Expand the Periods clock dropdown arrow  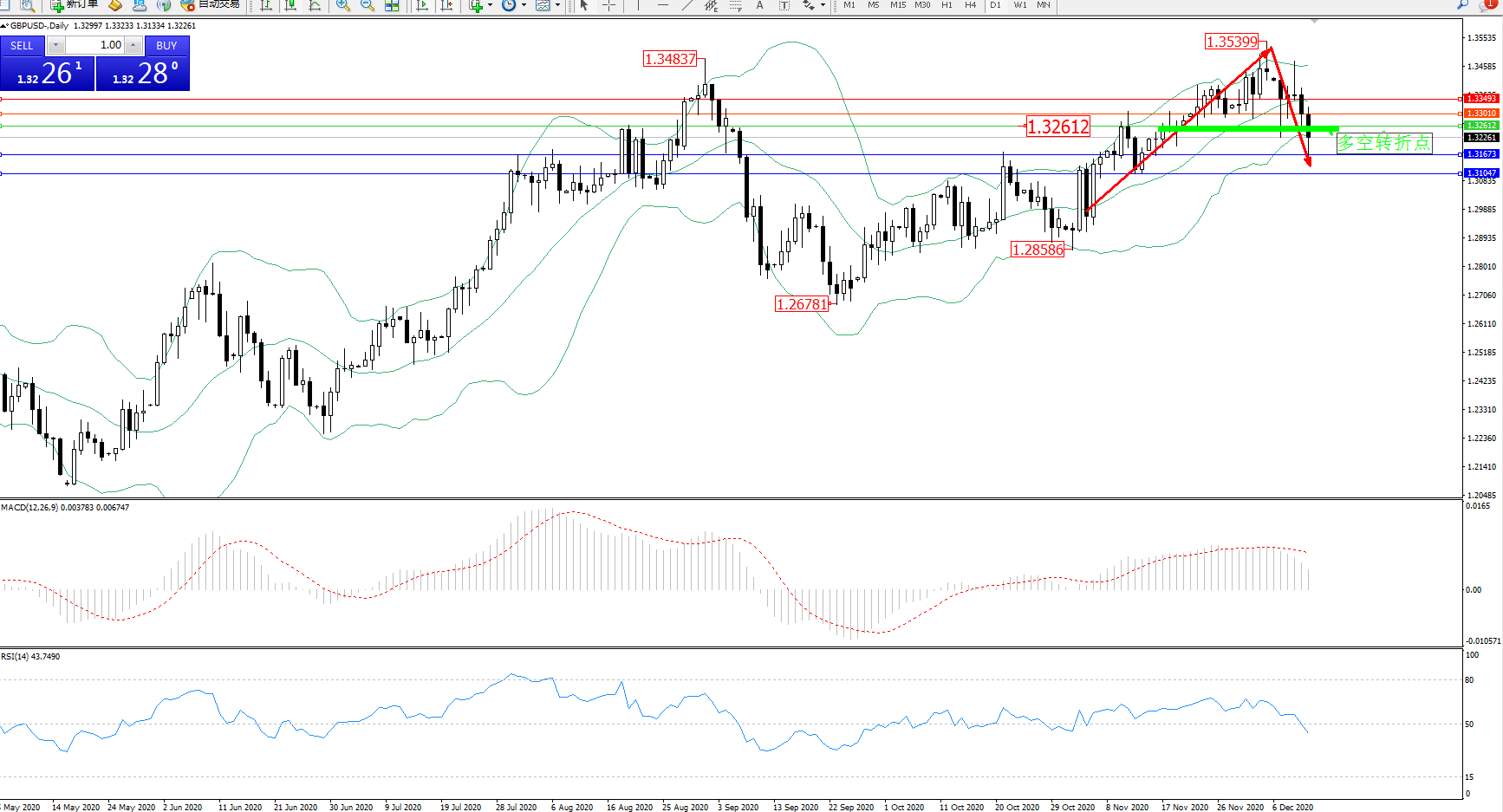524,5
